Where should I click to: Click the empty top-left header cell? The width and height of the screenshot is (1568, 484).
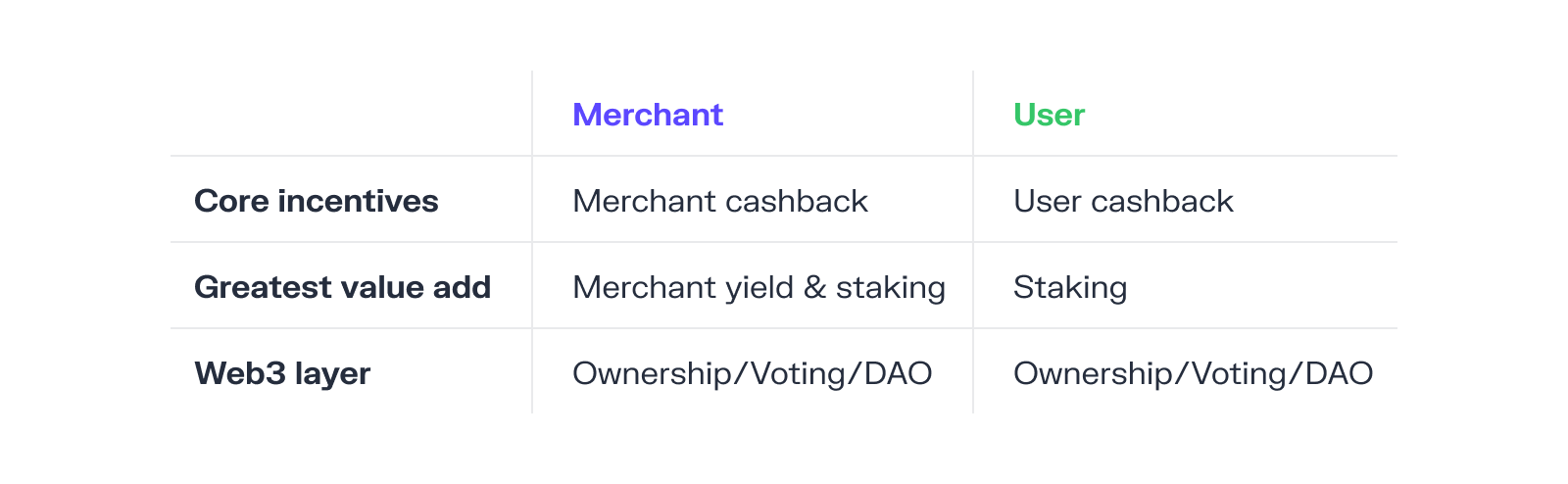coord(351,113)
